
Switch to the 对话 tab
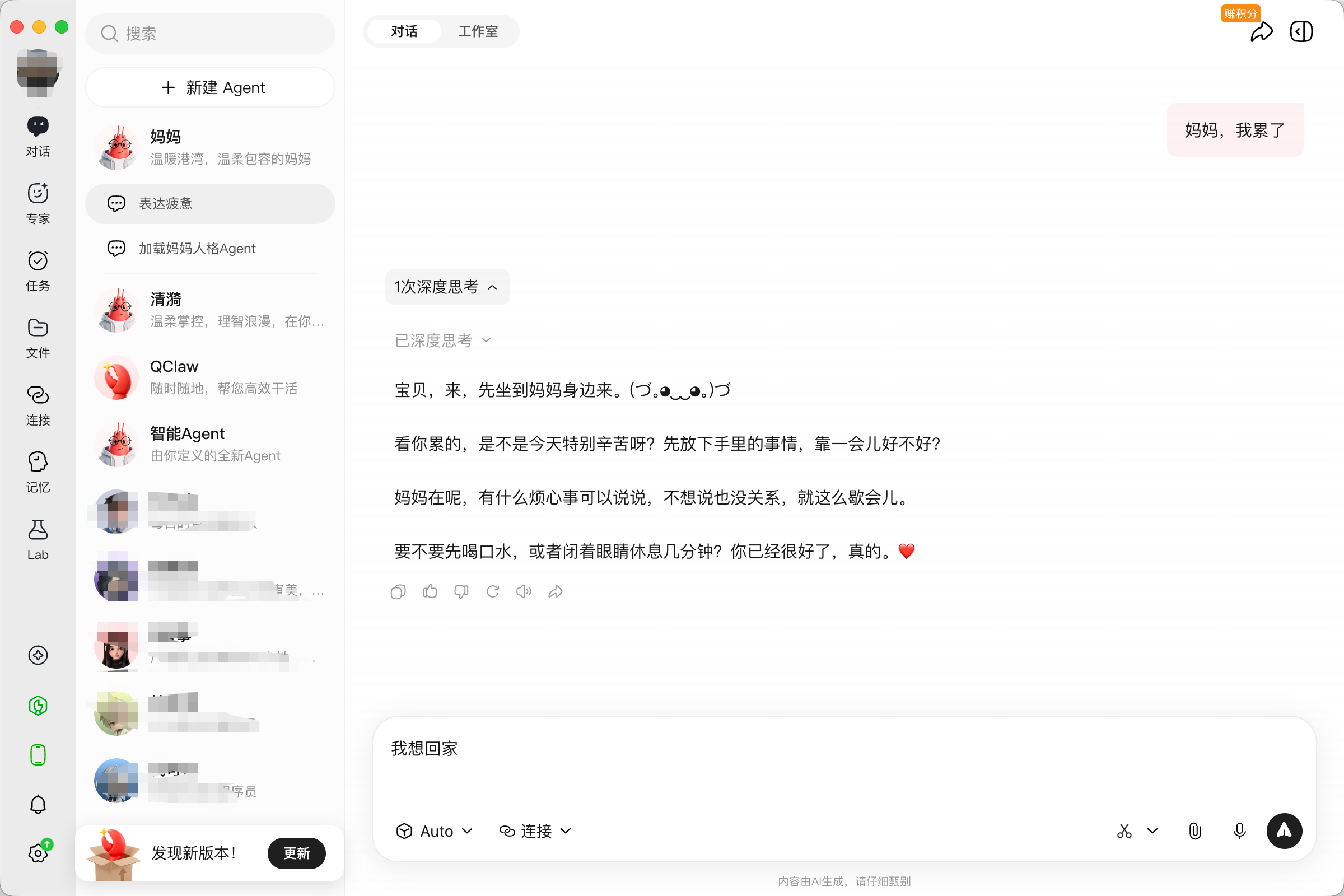point(404,31)
